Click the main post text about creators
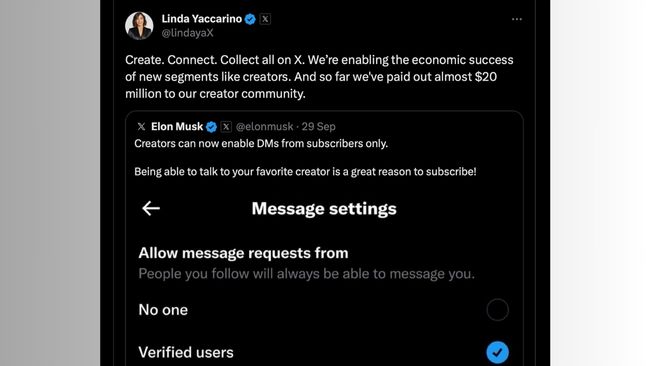This screenshot has height=366, width=650. click(x=319, y=77)
